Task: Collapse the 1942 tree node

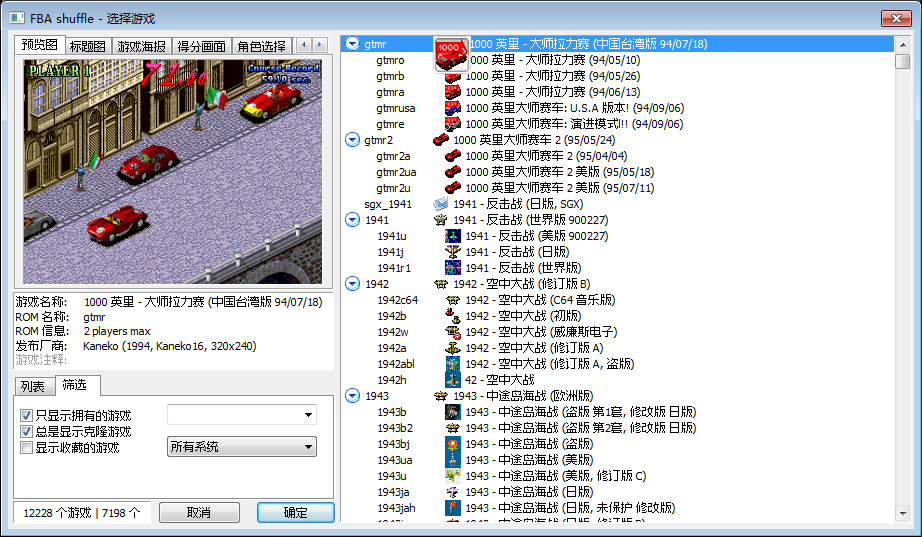Action: click(x=352, y=284)
